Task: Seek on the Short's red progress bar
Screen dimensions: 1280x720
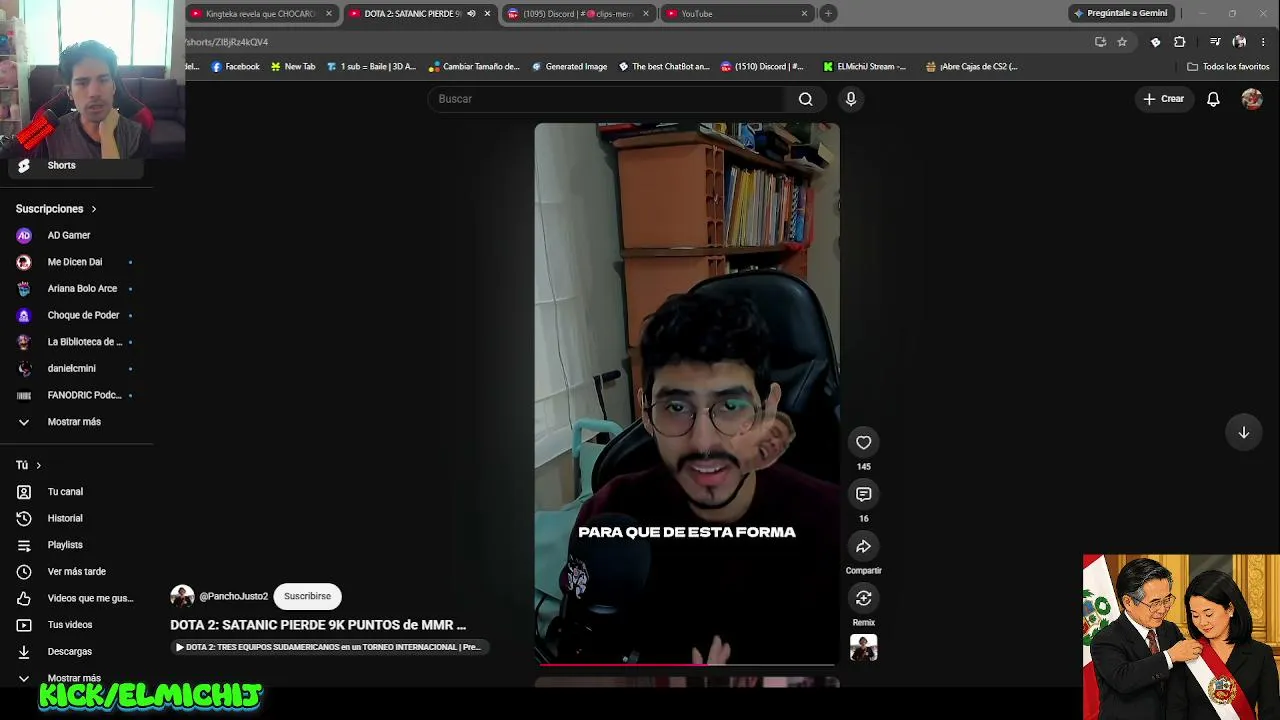Action: 686,663
